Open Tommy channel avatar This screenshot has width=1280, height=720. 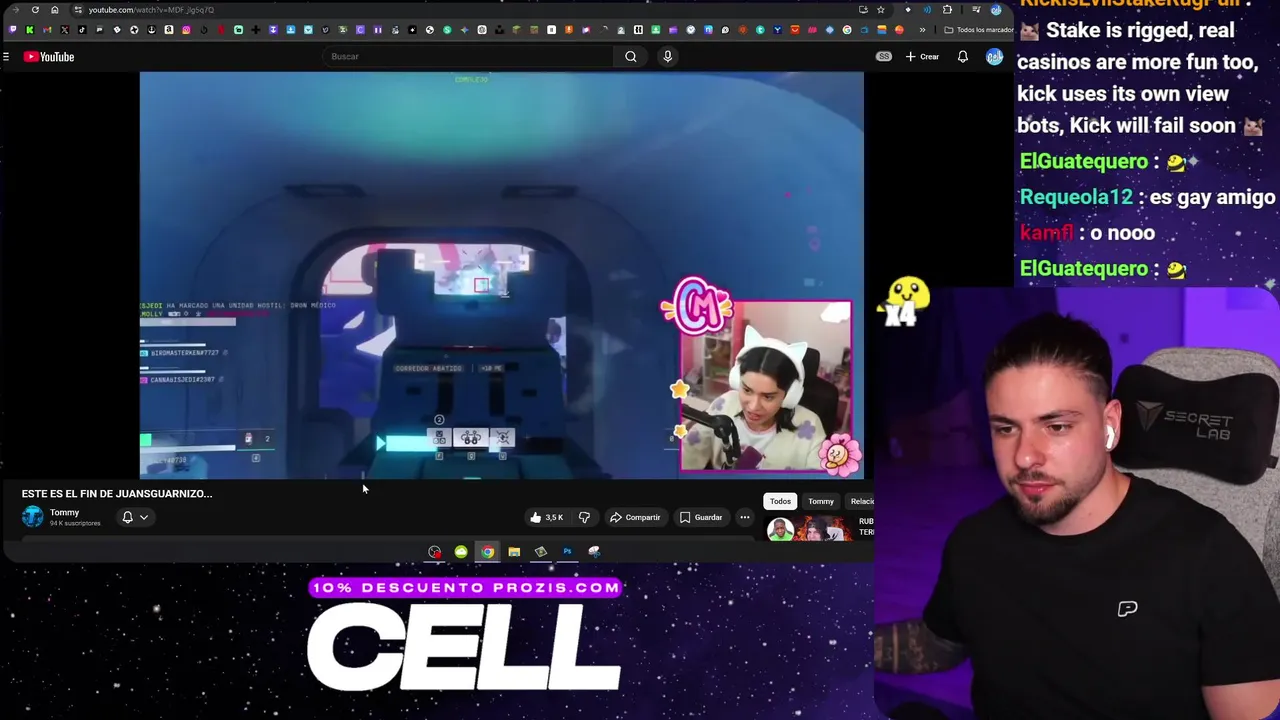[x=33, y=517]
